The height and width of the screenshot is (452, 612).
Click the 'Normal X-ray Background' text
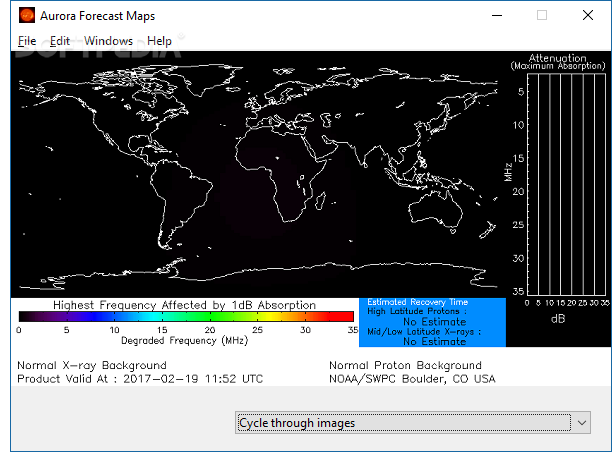pos(92,365)
